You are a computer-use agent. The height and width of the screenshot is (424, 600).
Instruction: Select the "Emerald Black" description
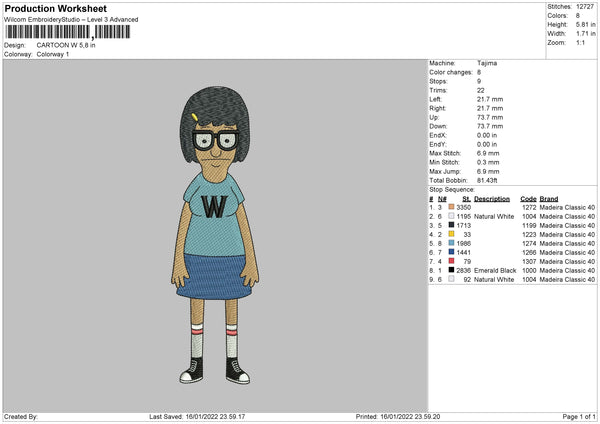pos(495,270)
